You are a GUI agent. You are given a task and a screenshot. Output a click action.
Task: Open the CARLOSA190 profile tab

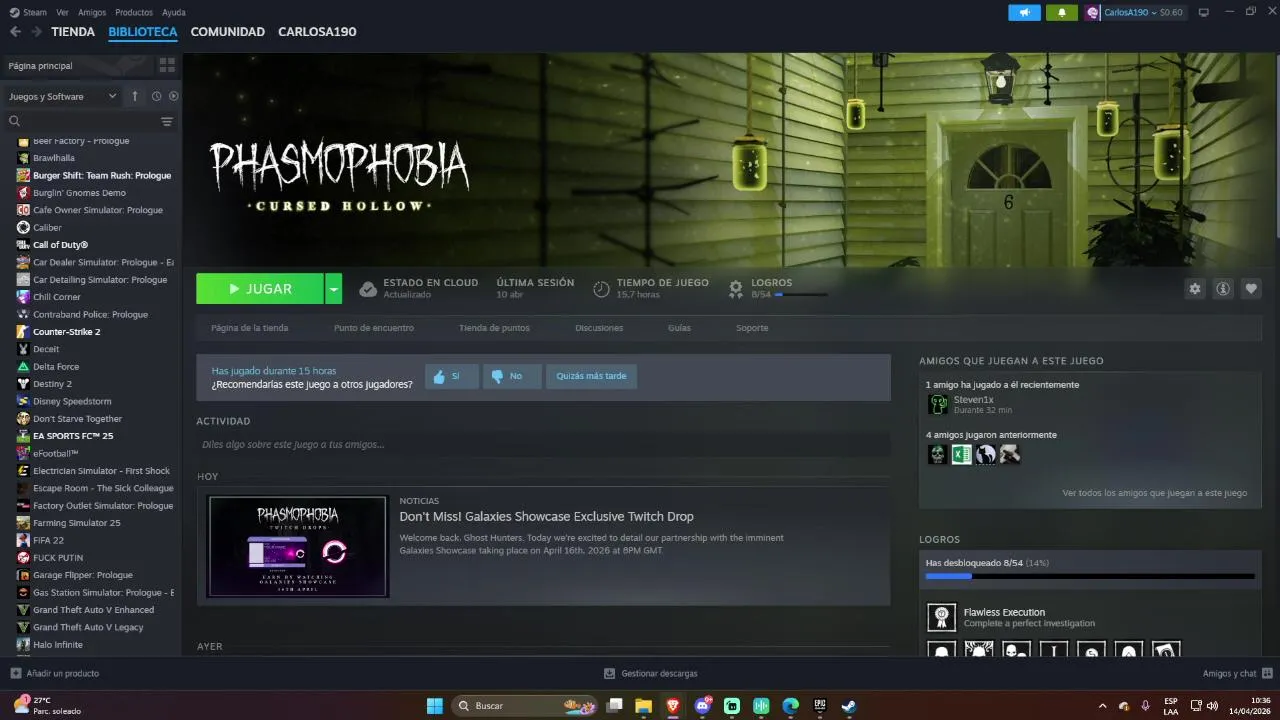tap(317, 32)
